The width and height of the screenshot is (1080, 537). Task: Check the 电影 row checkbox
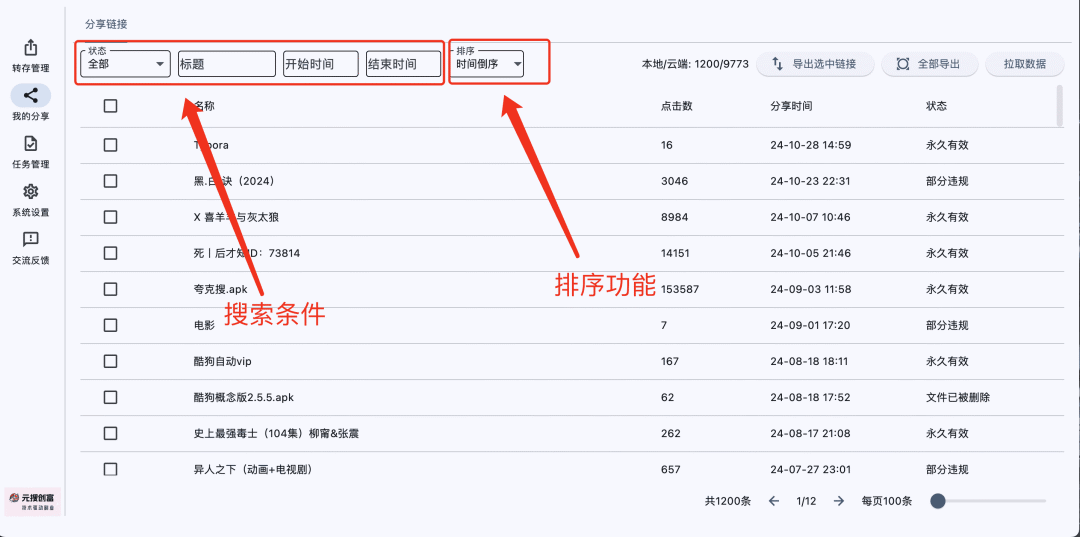110,325
